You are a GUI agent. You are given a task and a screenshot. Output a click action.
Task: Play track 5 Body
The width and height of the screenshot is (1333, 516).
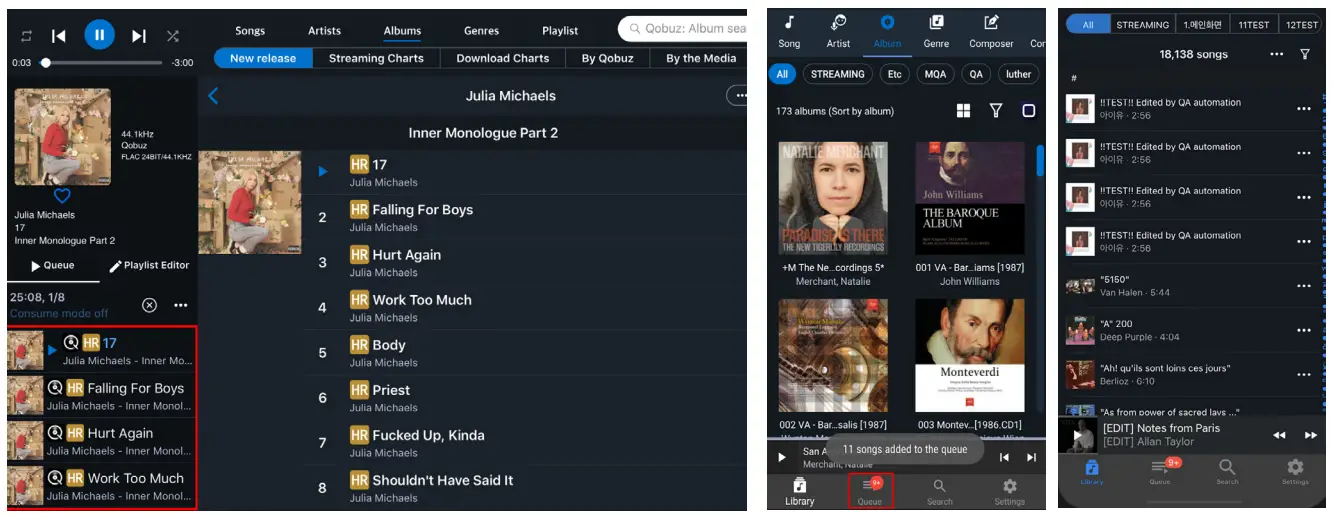[525, 352]
